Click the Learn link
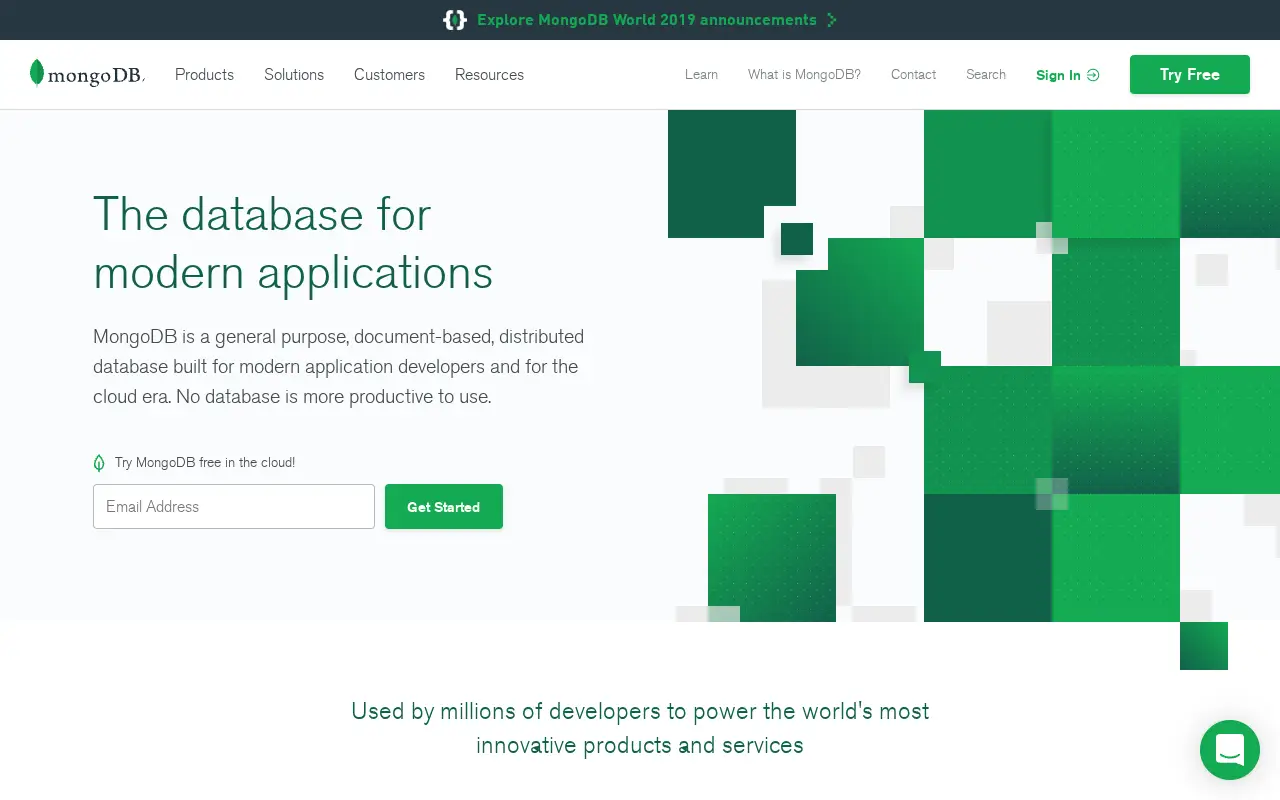 (x=701, y=75)
